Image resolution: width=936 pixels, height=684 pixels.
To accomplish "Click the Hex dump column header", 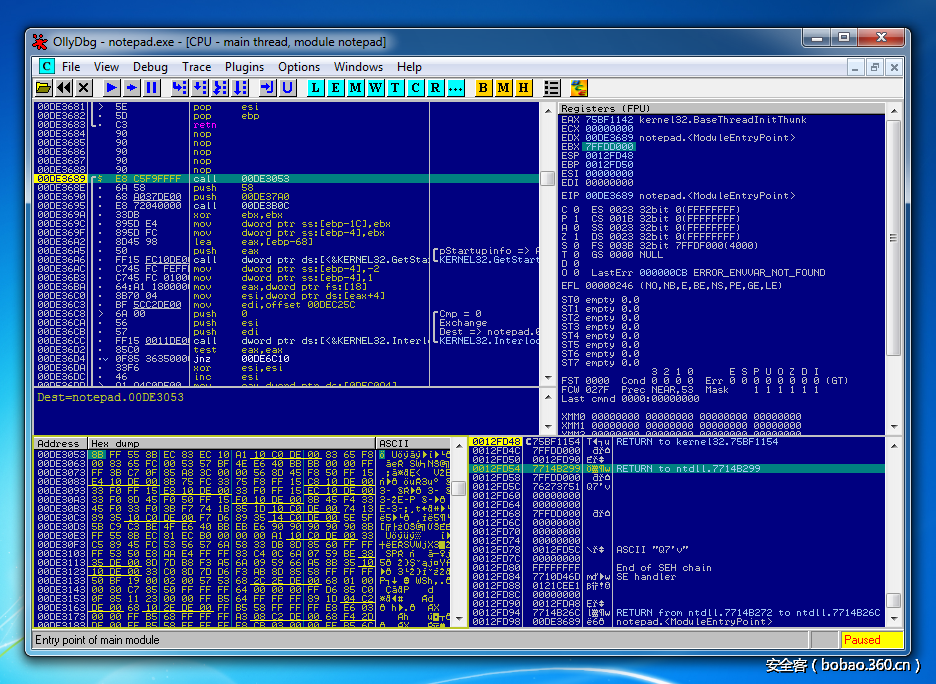I will [x=231, y=443].
